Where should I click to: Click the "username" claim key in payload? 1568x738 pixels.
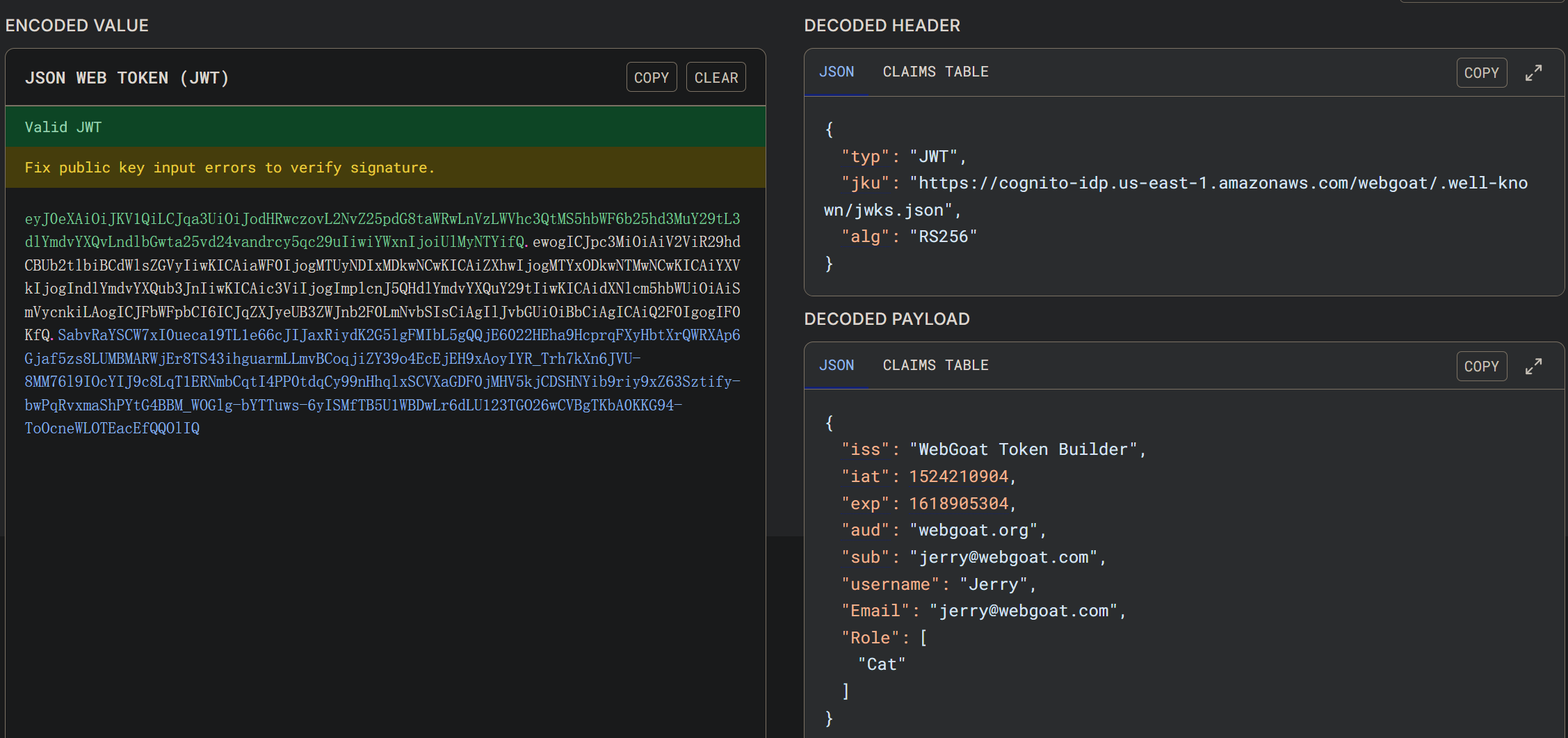click(x=891, y=584)
